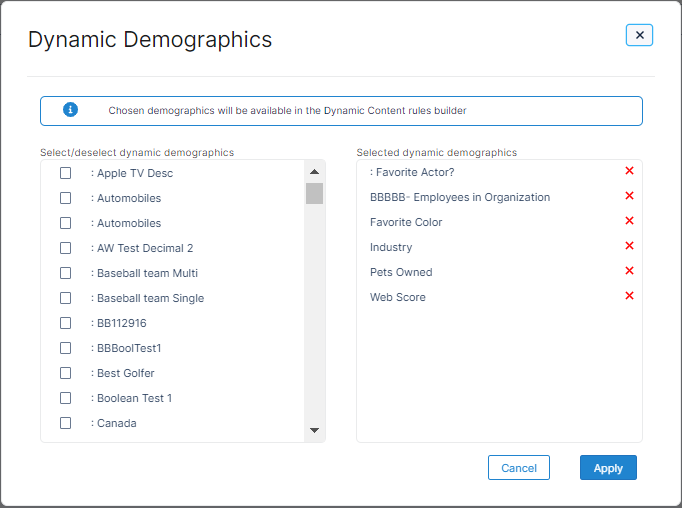Enable the AW Test Decimal 2 checkbox
The image size is (682, 508).
point(66,248)
